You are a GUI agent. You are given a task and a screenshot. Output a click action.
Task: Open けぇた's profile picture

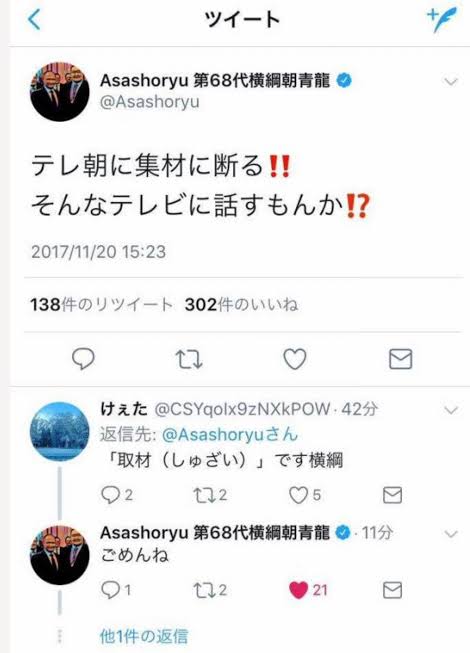tap(60, 431)
